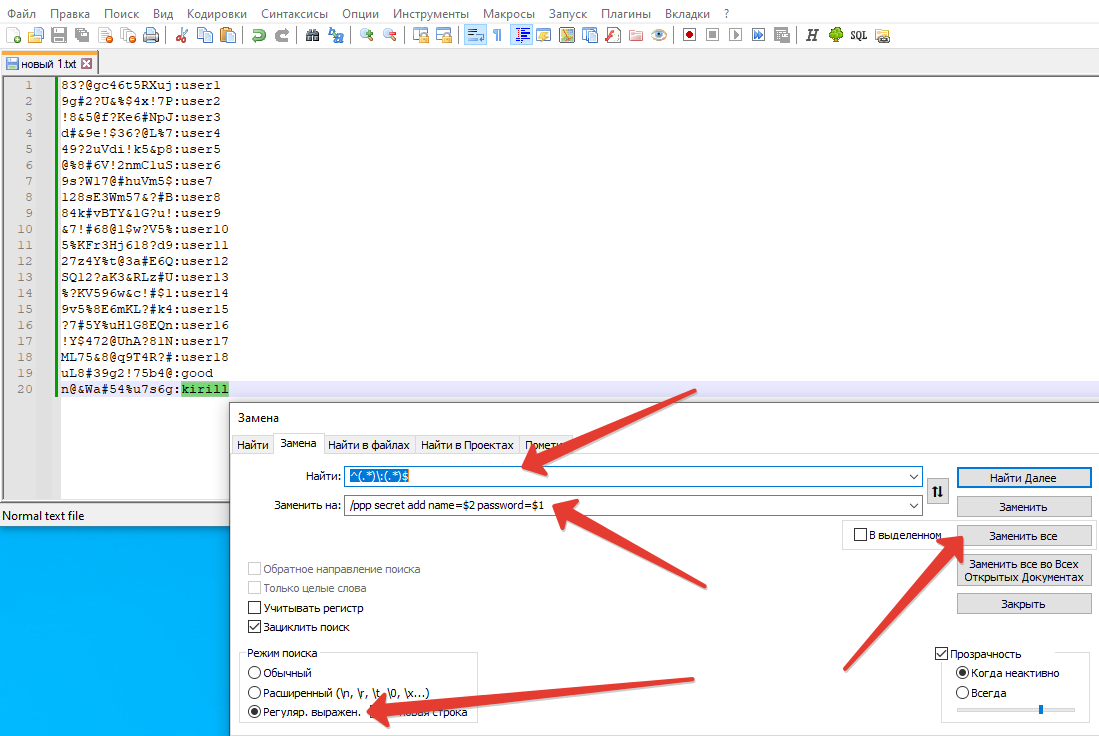Paste clipboard using the toolbar paste icon
This screenshot has width=1099, height=736.
(228, 35)
